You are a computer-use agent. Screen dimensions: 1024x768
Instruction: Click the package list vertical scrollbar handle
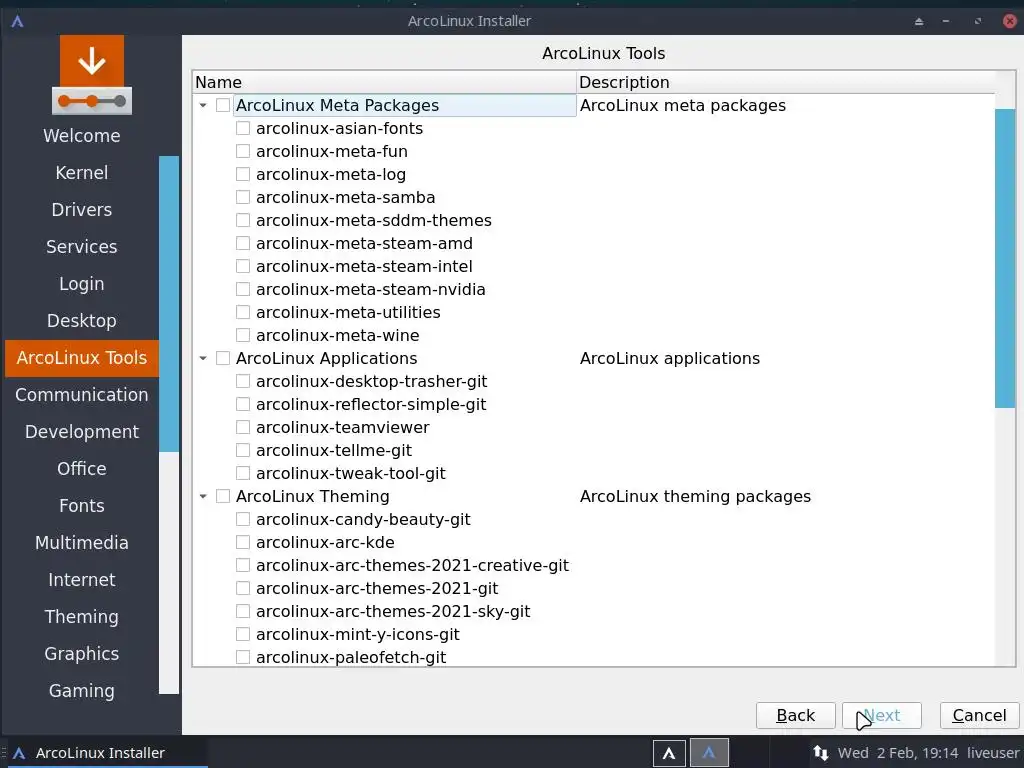point(1005,259)
